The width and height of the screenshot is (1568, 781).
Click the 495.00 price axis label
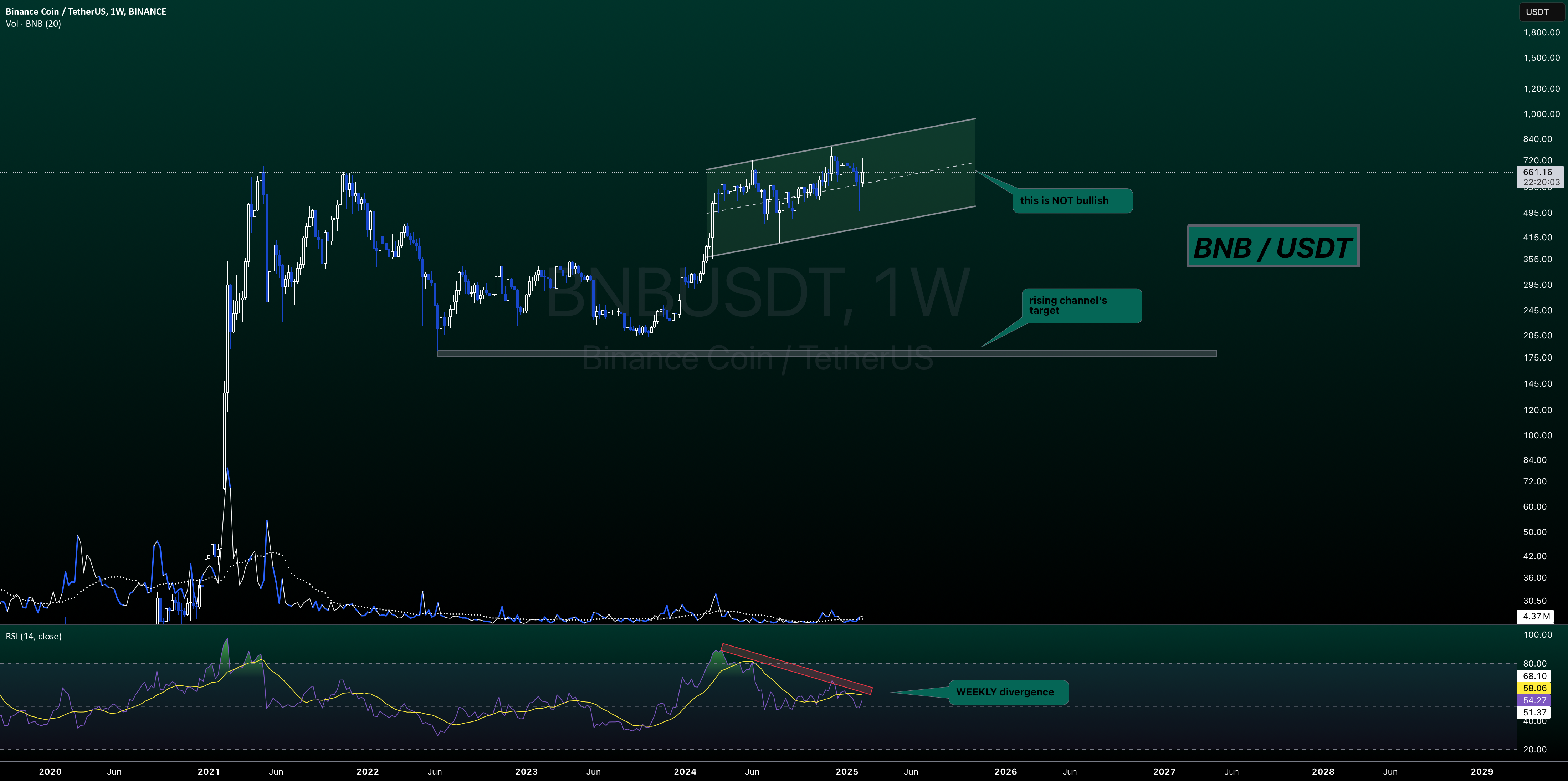click(1538, 213)
